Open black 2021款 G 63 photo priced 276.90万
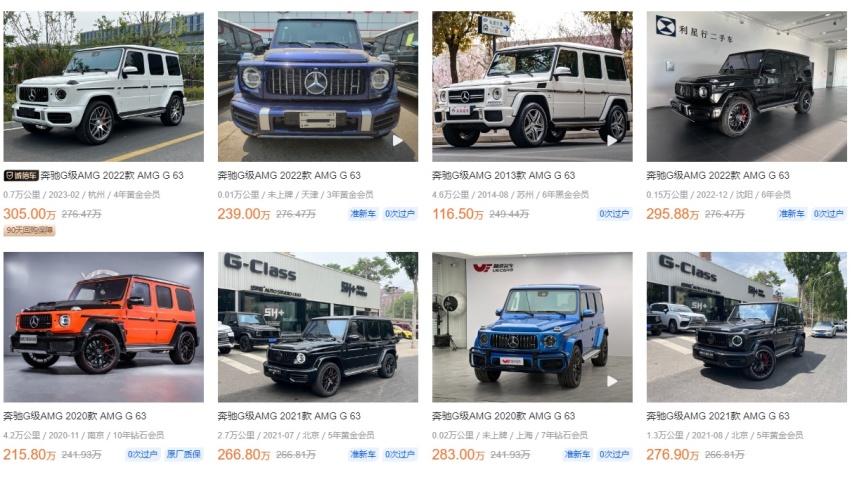 pyautogui.click(x=747, y=327)
